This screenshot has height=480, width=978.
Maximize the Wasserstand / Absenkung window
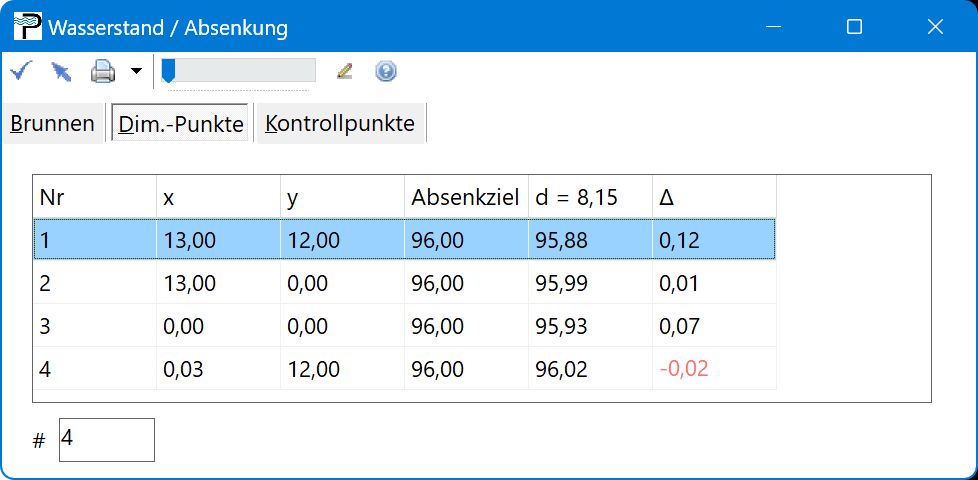tap(854, 27)
